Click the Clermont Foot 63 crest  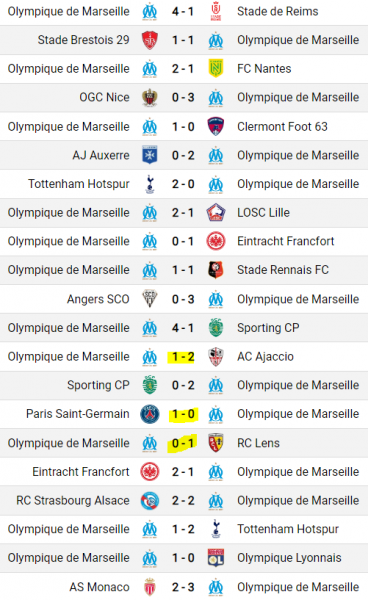(216, 127)
